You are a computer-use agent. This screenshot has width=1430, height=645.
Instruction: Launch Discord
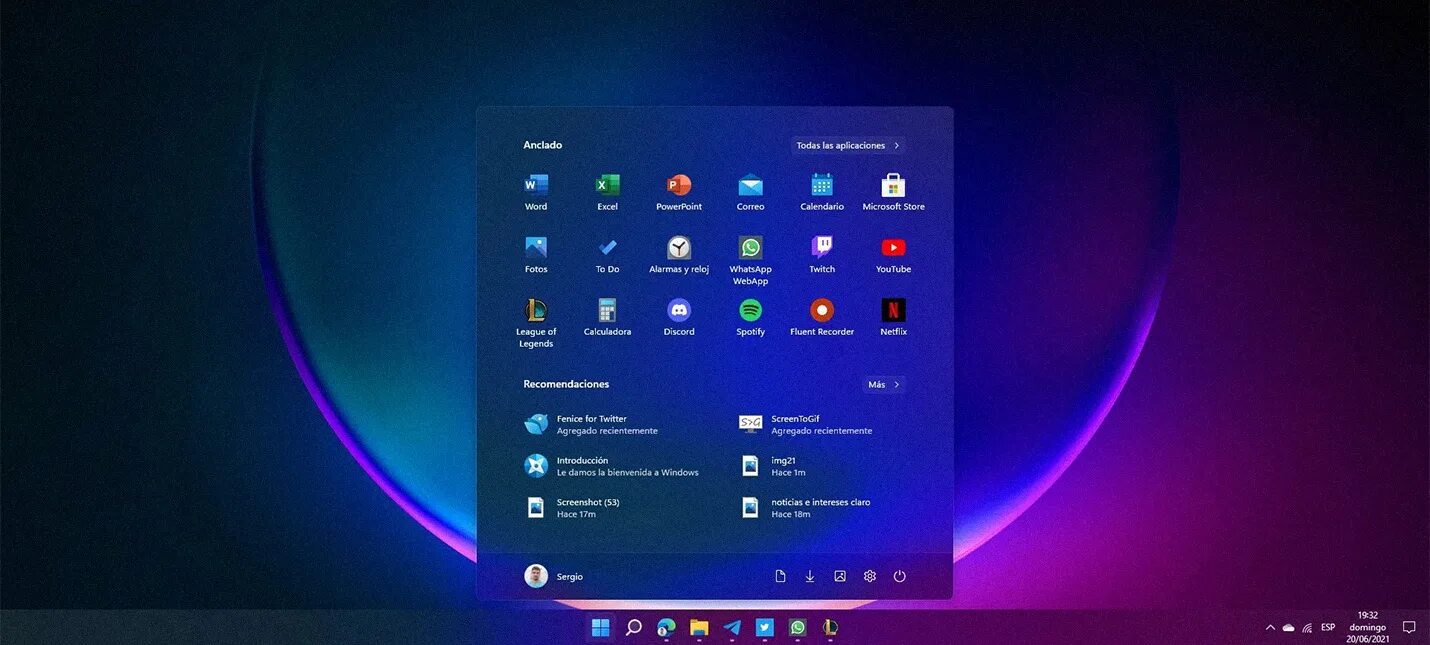(679, 317)
